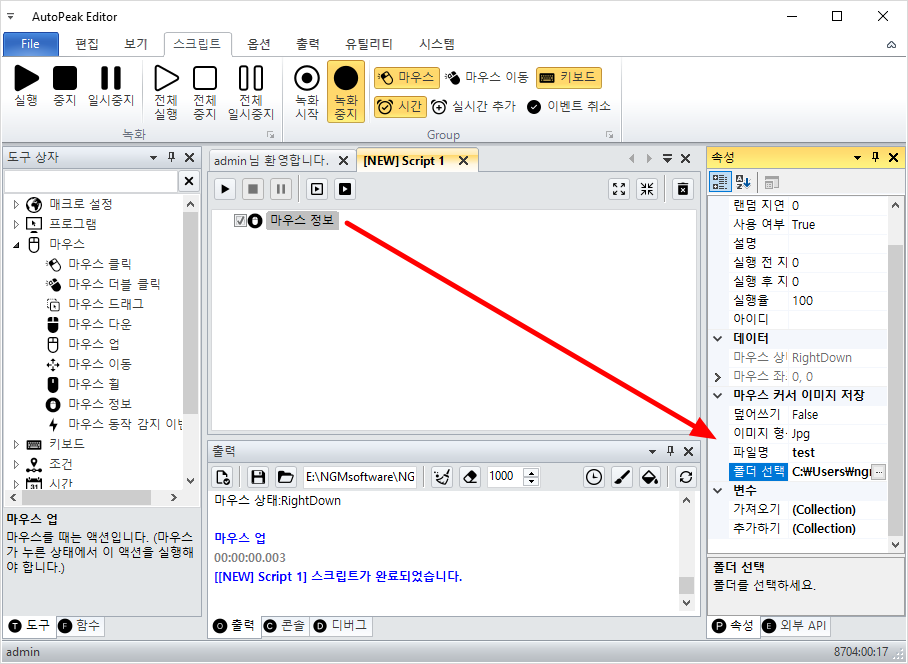
Task: Switch to 콘솔 bottom tab
Action: tap(285, 626)
